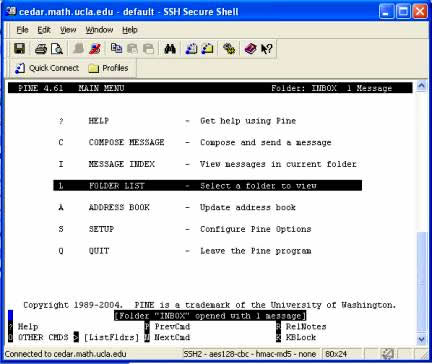This screenshot has width=432, height=364.
Task: Click the COMPOSE MESSAGE line in Pine
Action: tap(195, 142)
